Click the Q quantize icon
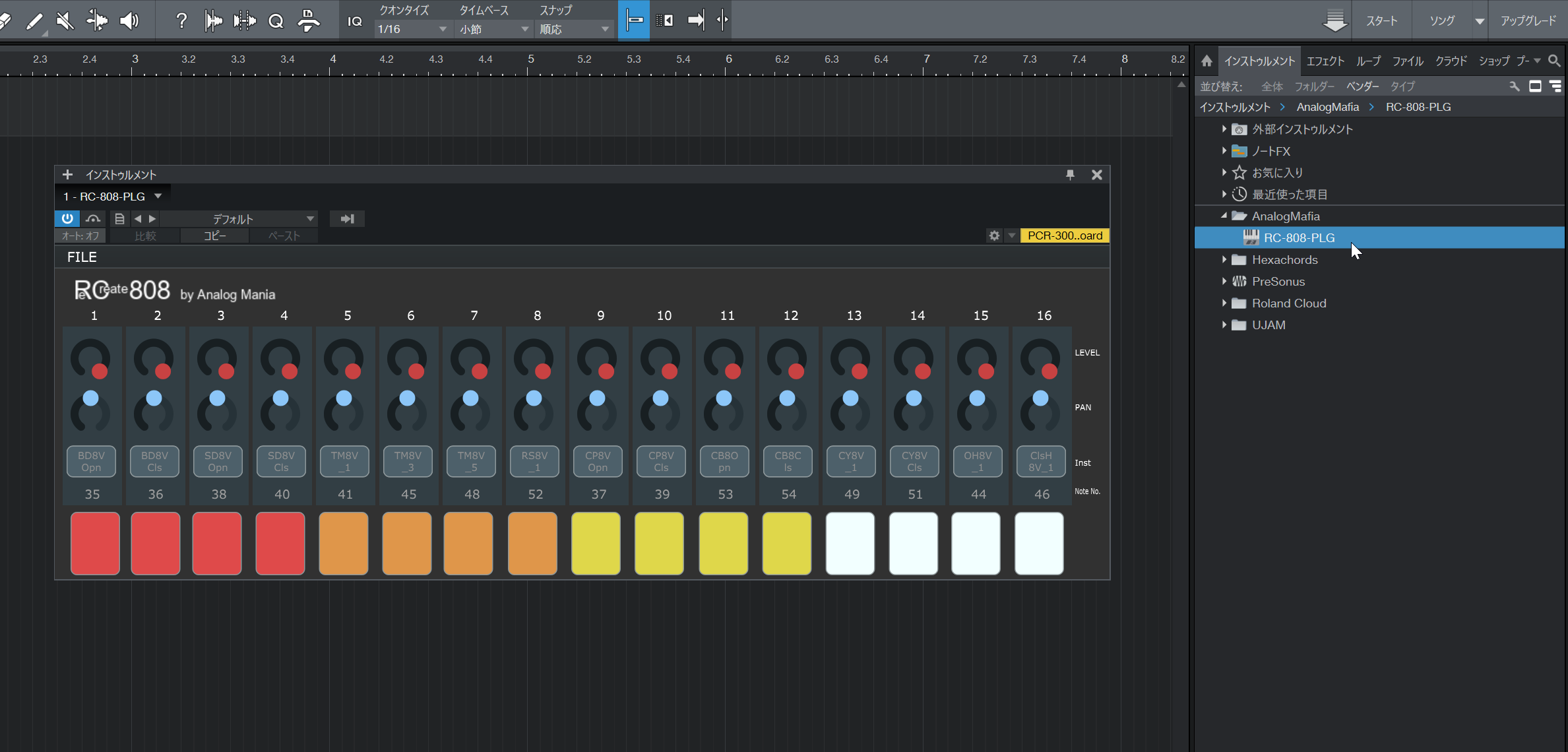Screen dimensions: 1568x752 276,21
